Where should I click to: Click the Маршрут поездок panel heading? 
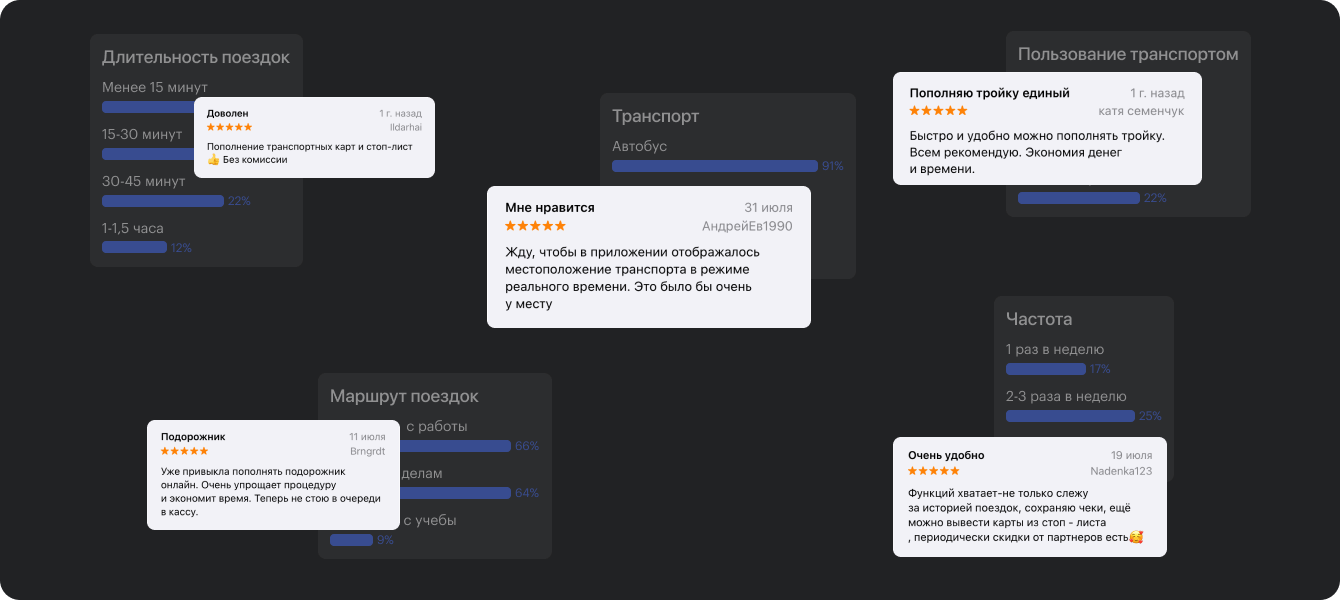coord(404,396)
